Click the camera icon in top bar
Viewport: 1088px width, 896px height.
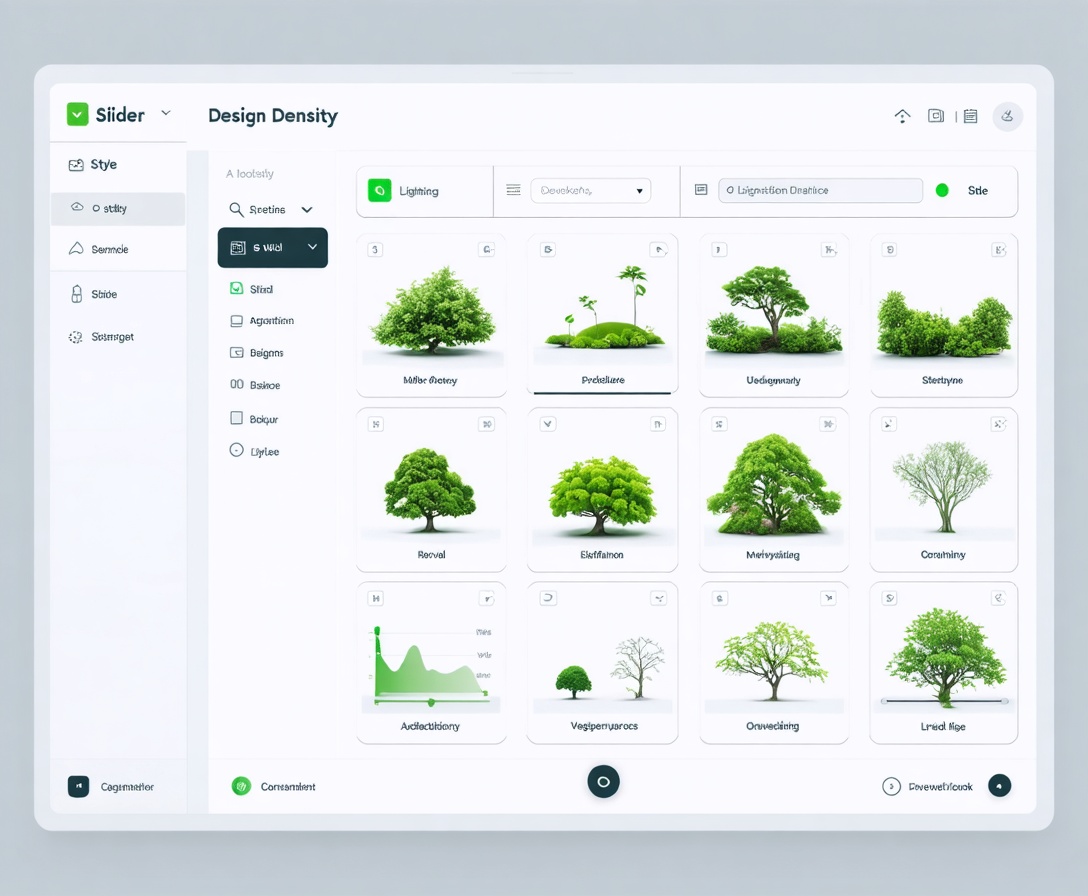(936, 116)
